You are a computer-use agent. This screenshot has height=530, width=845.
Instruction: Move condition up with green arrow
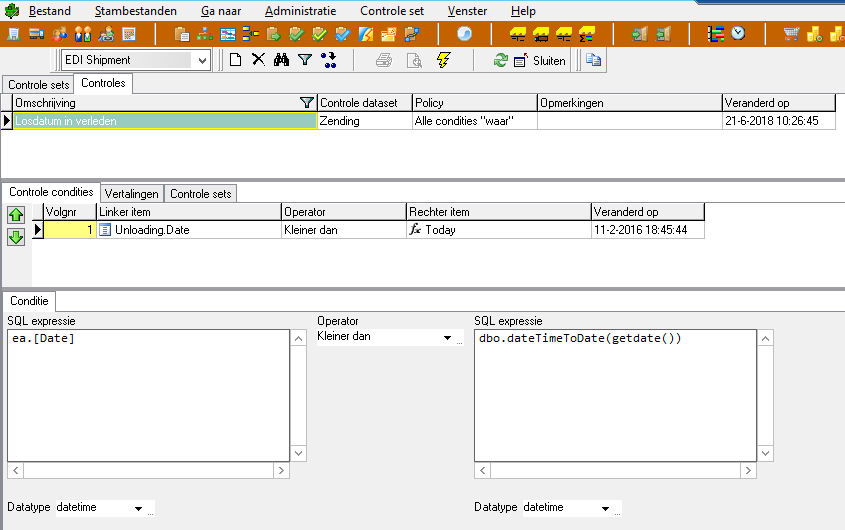point(16,215)
